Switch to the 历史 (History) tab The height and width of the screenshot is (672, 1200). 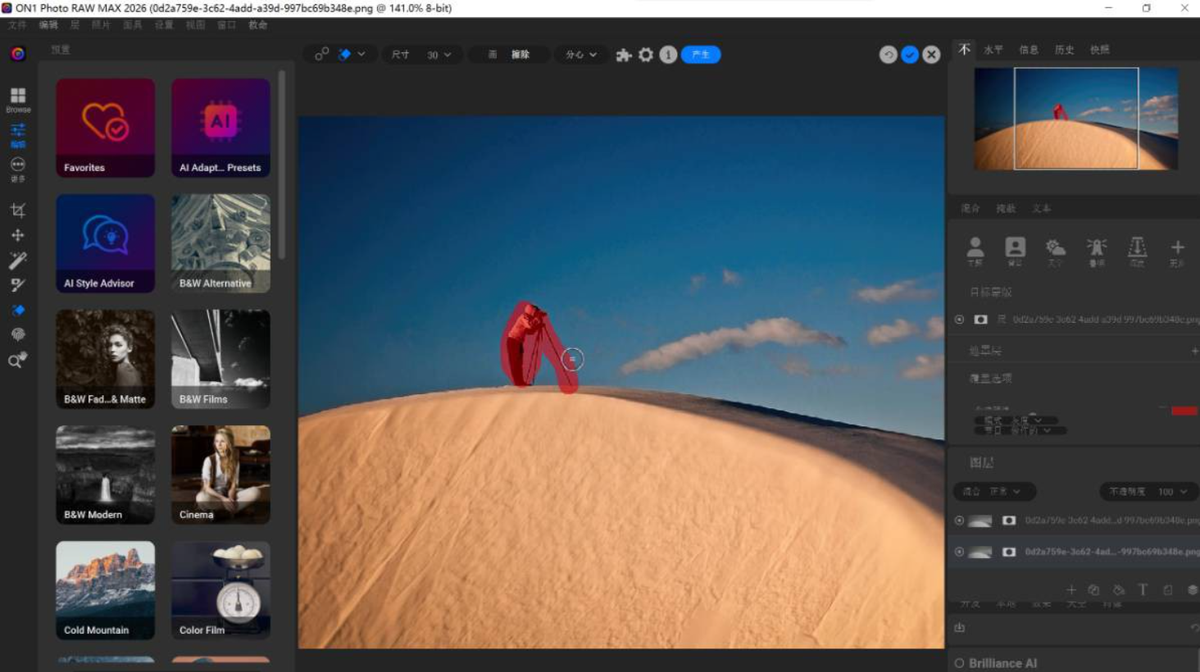click(1064, 49)
